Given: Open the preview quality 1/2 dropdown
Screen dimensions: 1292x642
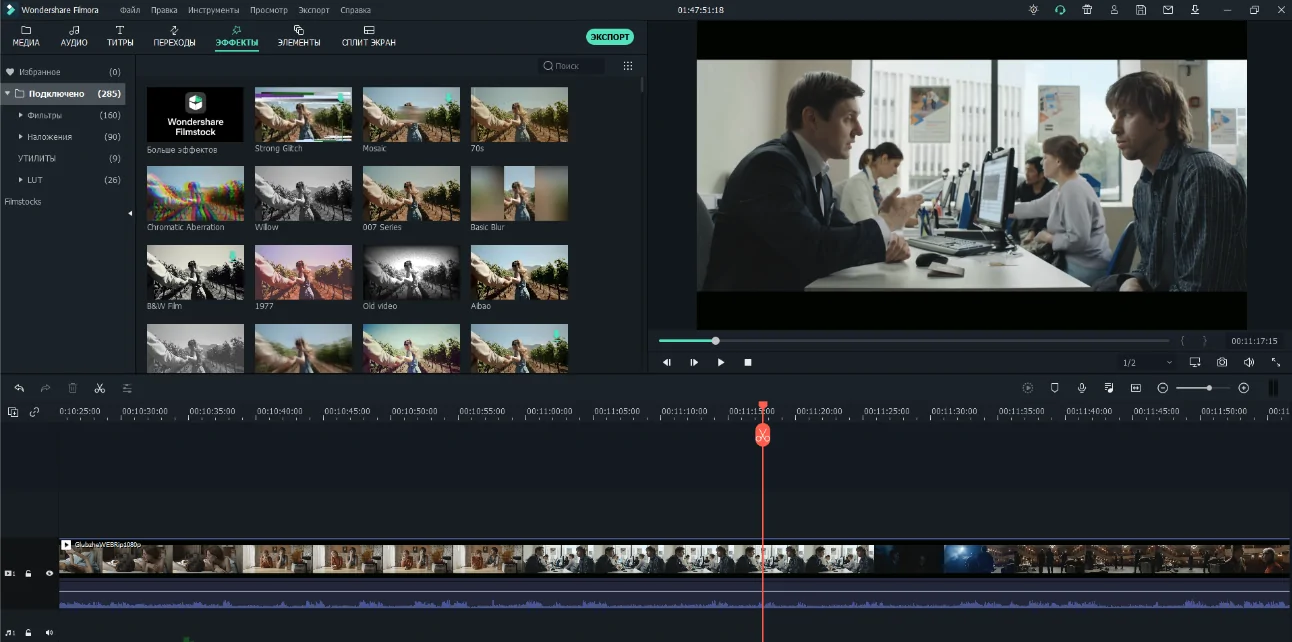Looking at the screenshot, I should point(1147,362).
